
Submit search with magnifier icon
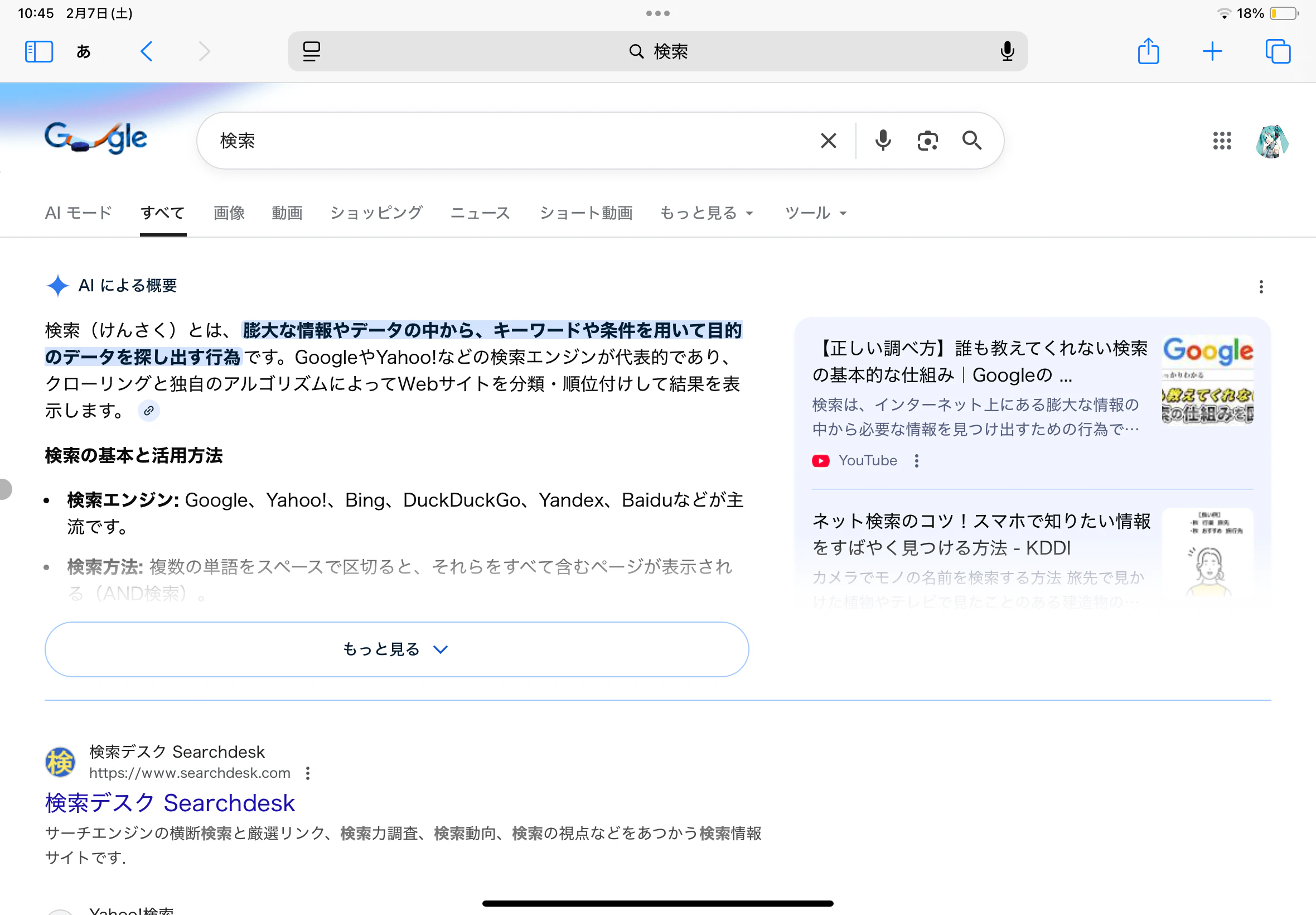coord(972,141)
